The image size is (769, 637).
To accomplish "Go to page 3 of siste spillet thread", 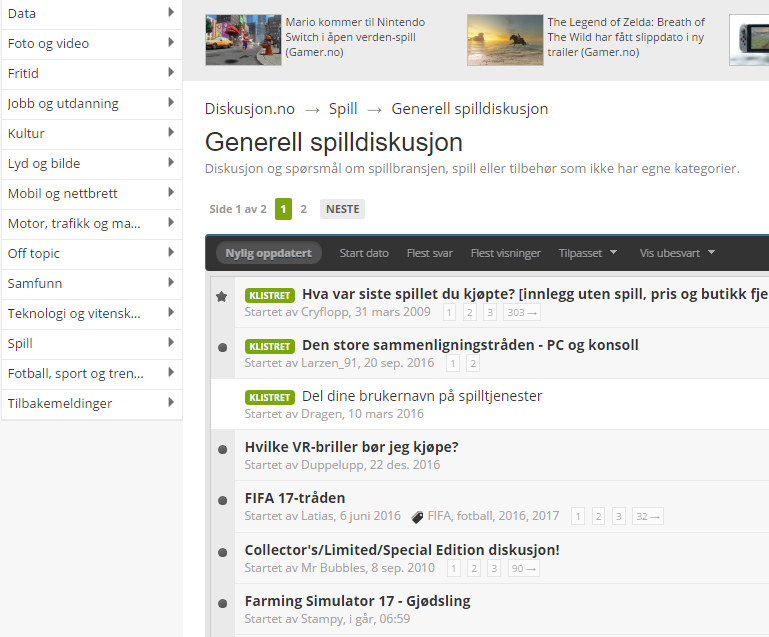I will point(489,312).
